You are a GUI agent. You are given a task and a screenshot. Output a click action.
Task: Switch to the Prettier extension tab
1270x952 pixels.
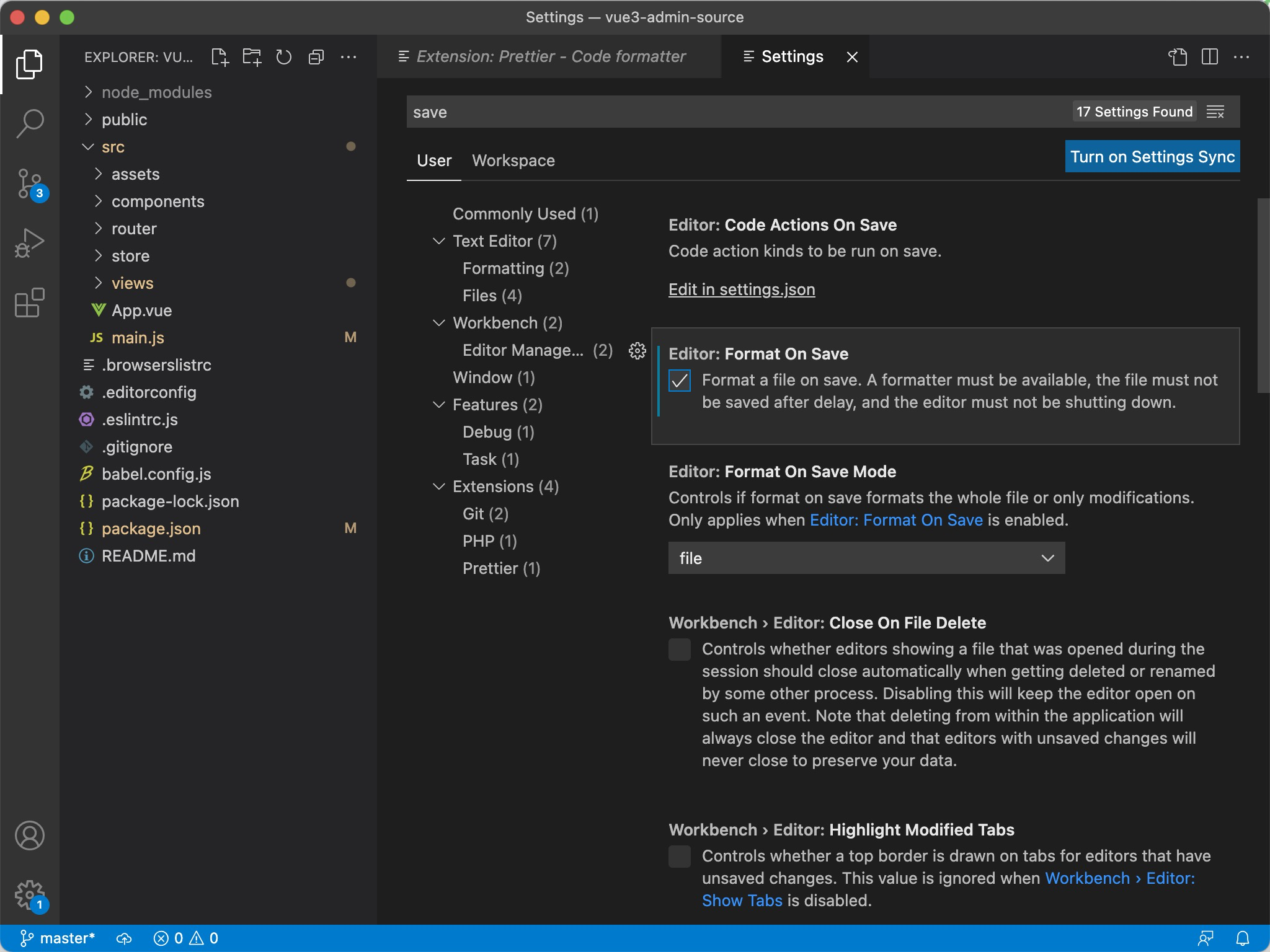(x=549, y=57)
